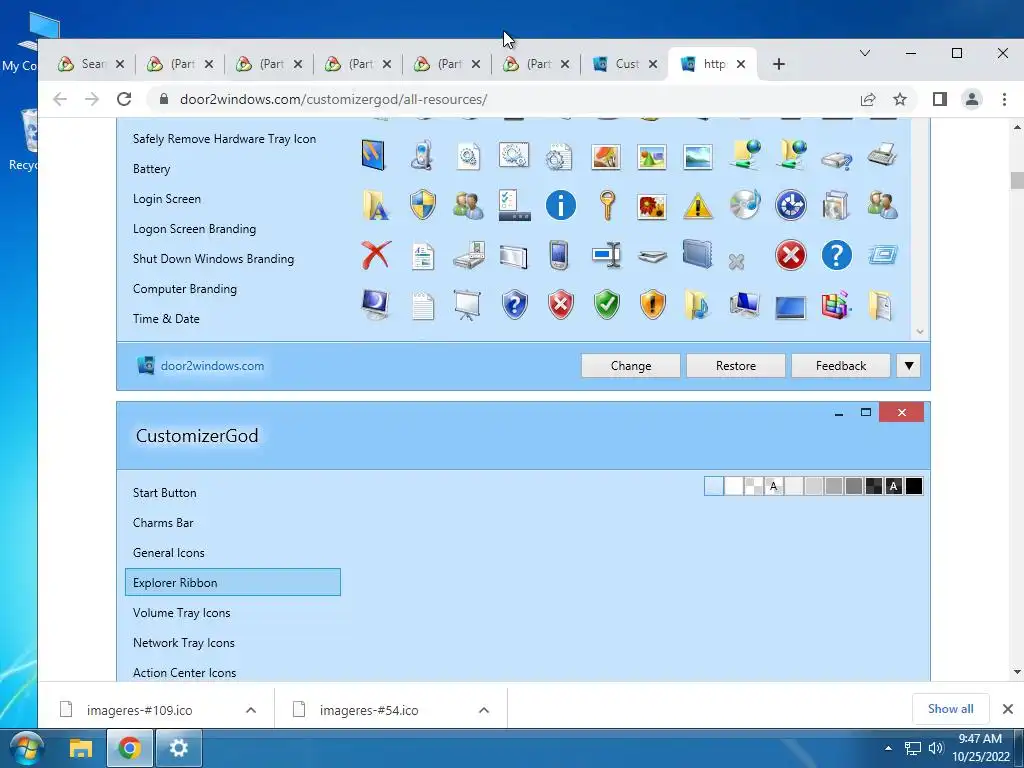The width and height of the screenshot is (1024, 768).
Task: Click the large red X delete icon
Action: (376, 255)
